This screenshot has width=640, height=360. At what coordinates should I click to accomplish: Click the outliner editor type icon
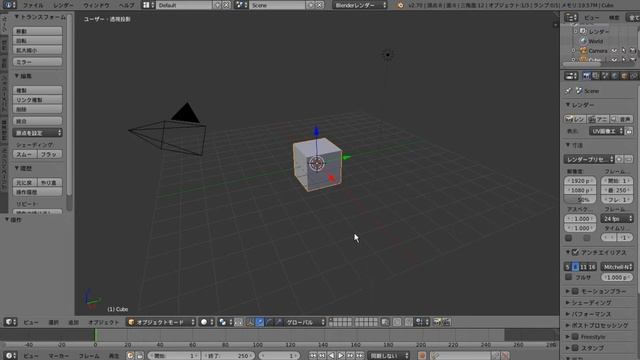coord(571,17)
